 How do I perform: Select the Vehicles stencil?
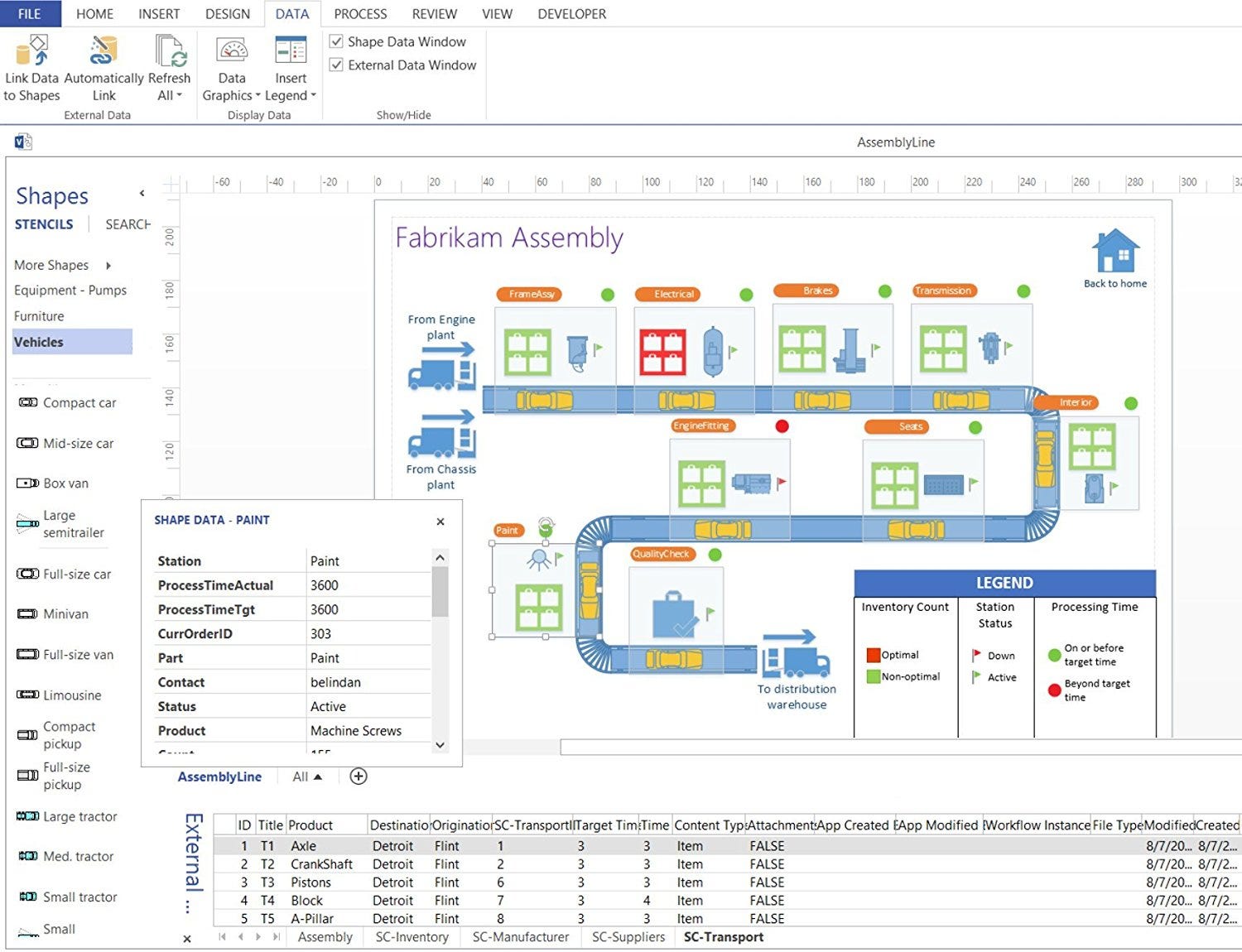(72, 342)
